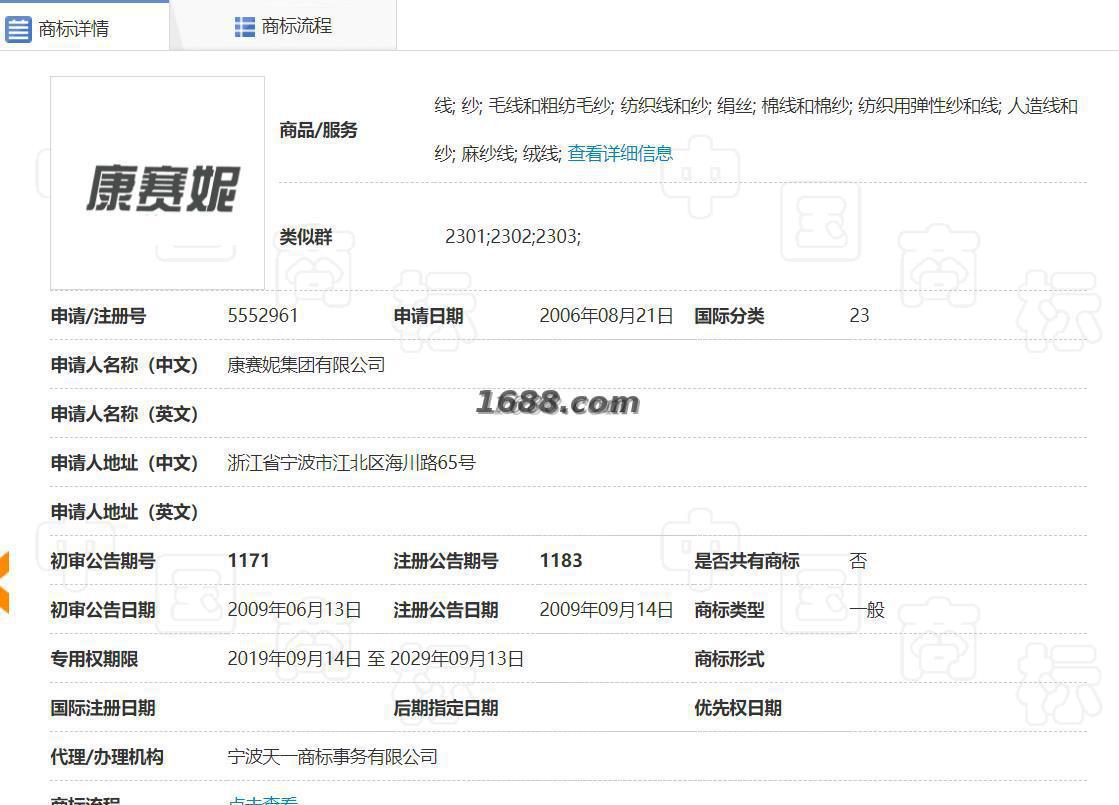Click the 申请人地址（中文） label

pos(124,463)
